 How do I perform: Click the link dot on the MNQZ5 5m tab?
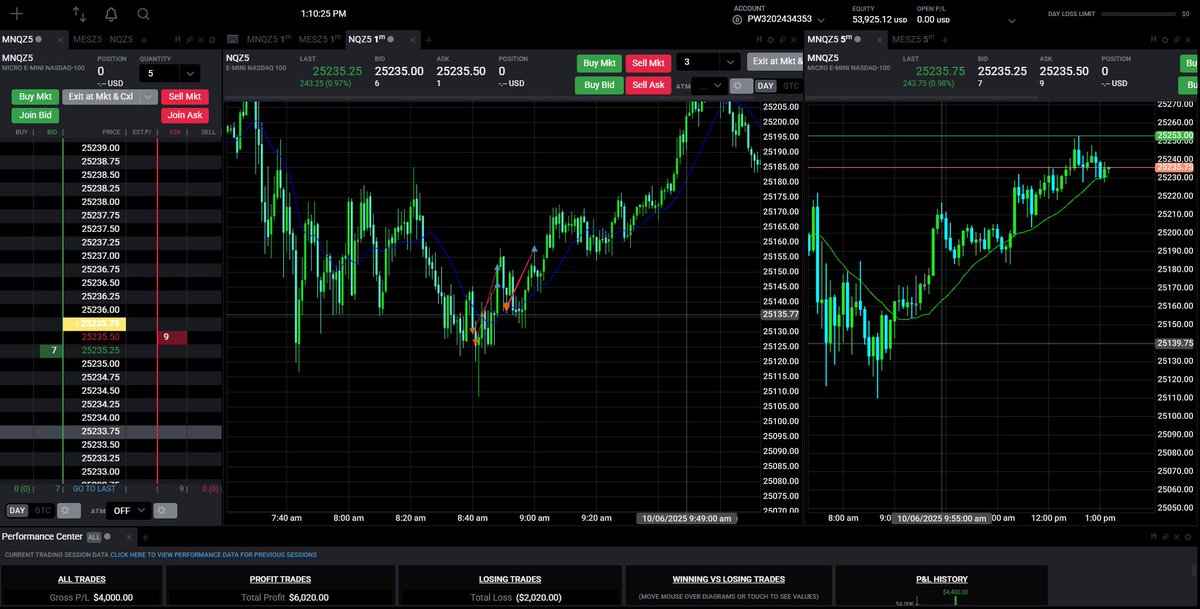[x=857, y=39]
